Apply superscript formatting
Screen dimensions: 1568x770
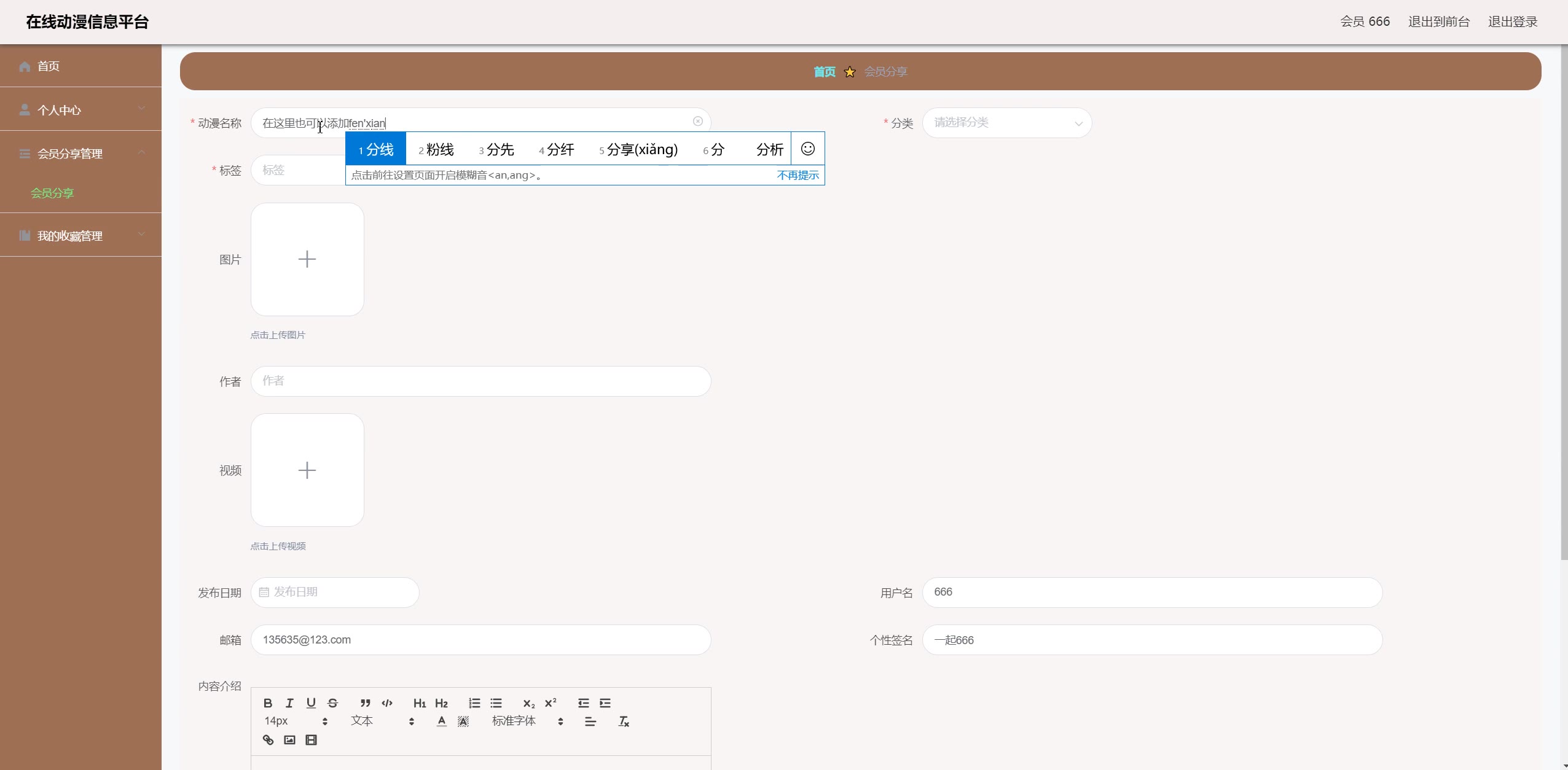(551, 703)
